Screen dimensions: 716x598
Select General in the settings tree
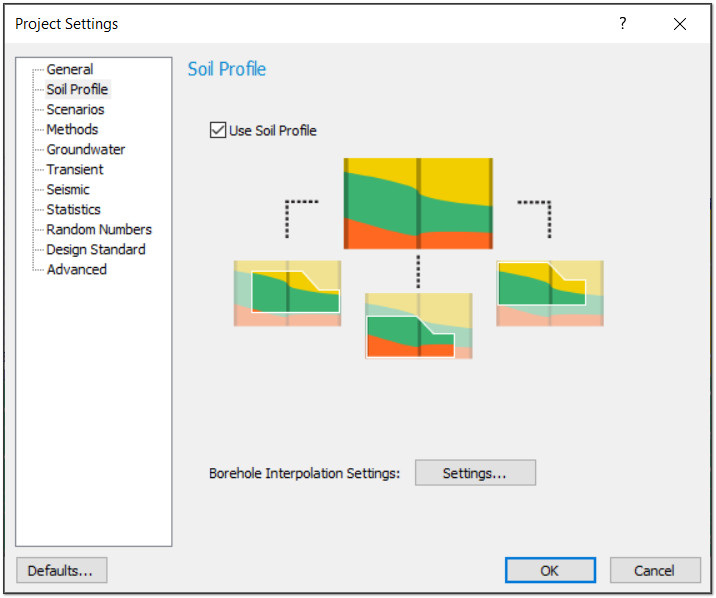click(70, 69)
